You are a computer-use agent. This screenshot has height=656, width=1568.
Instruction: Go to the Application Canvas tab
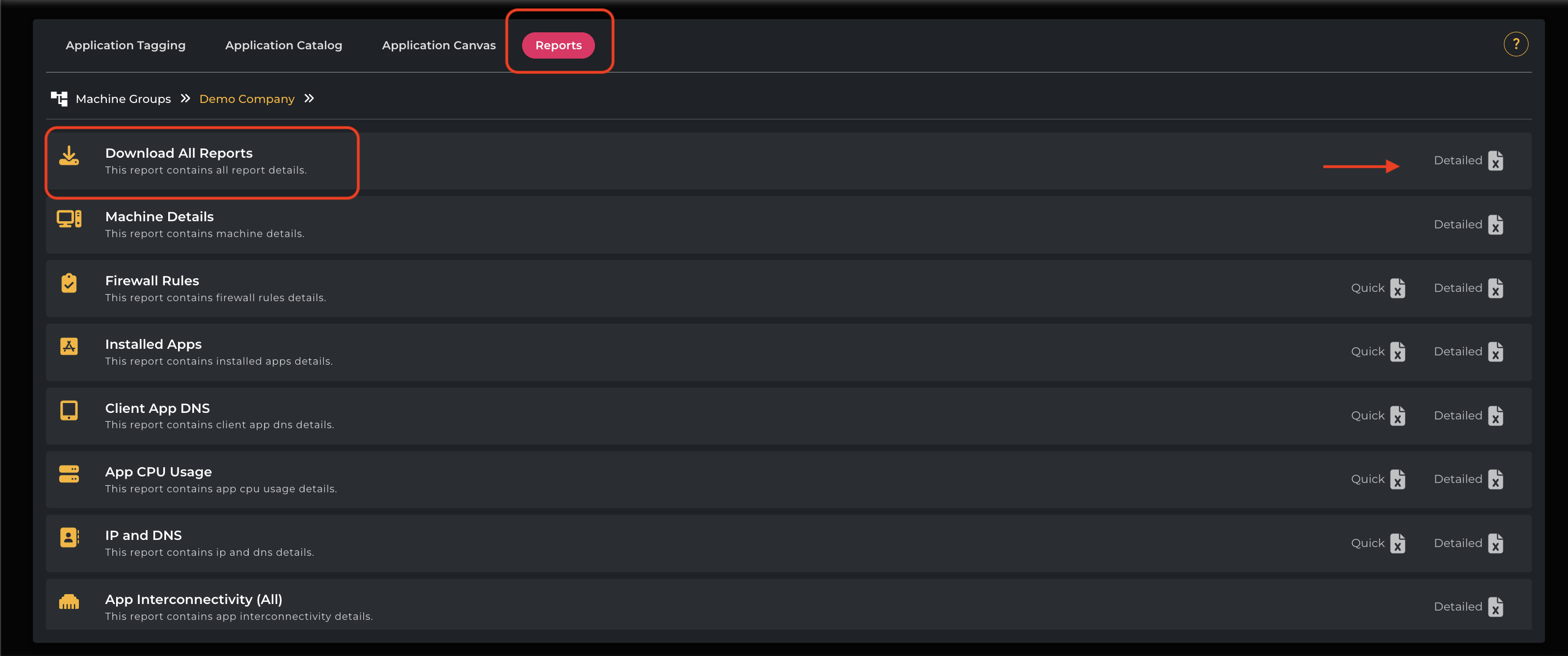[438, 45]
